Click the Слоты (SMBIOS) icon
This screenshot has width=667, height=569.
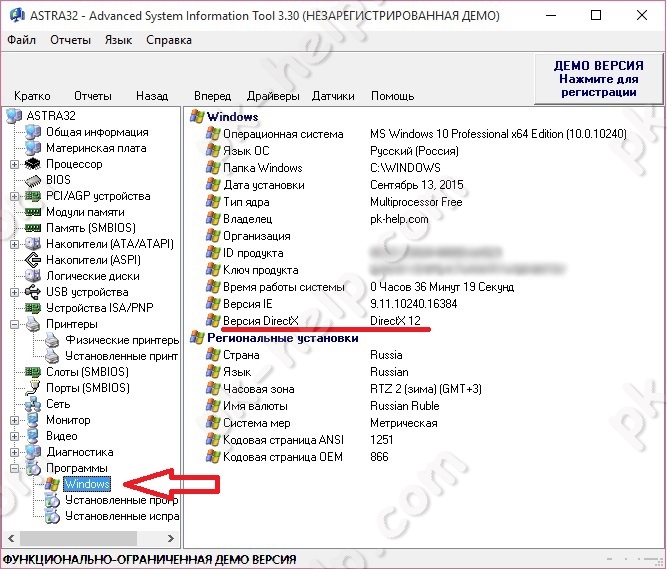coord(33,372)
